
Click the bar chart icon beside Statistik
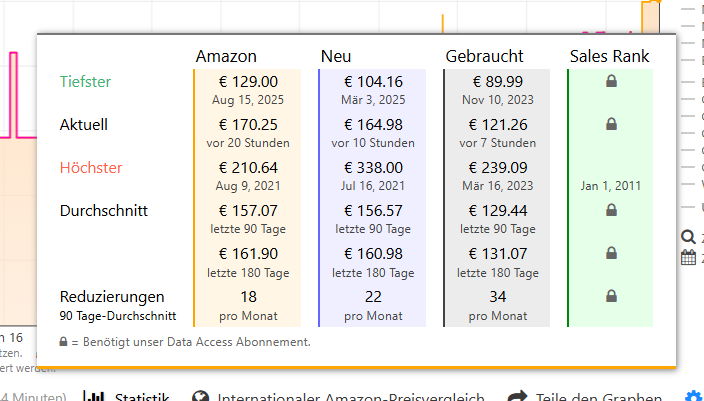pos(95,397)
